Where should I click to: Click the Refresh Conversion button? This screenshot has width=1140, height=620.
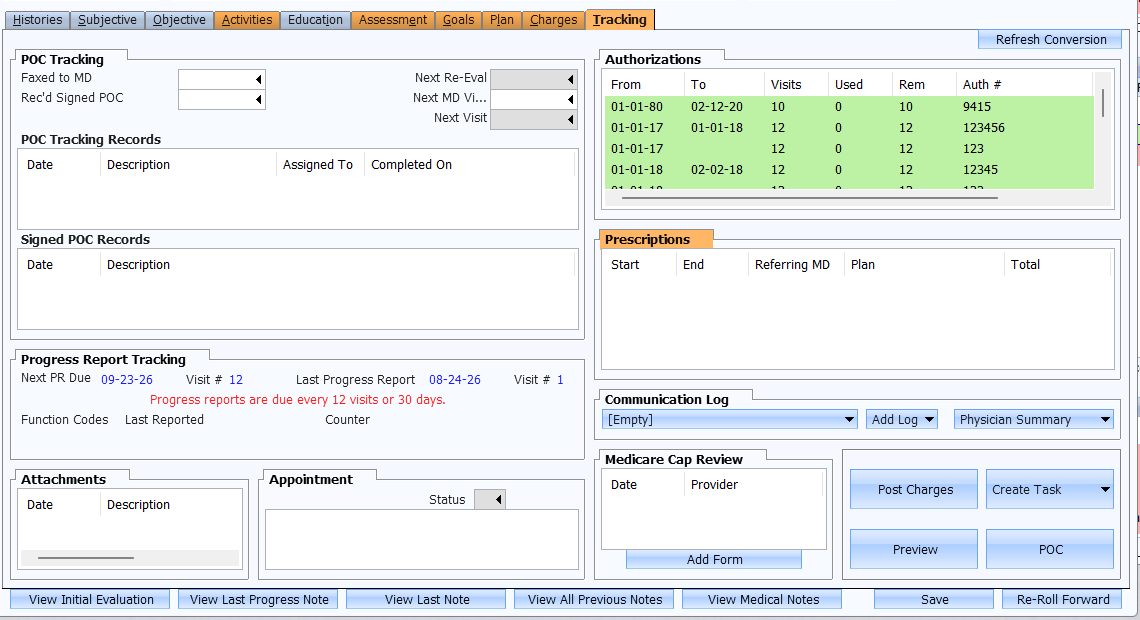(1051, 39)
